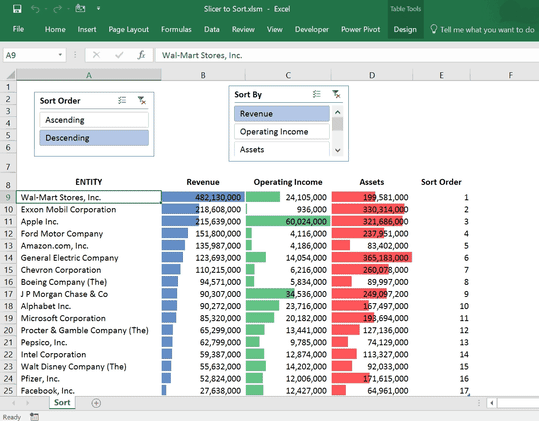Screen dimensions: 539x421
Task: Switch to the Home ribbon tab
Action: (55, 30)
